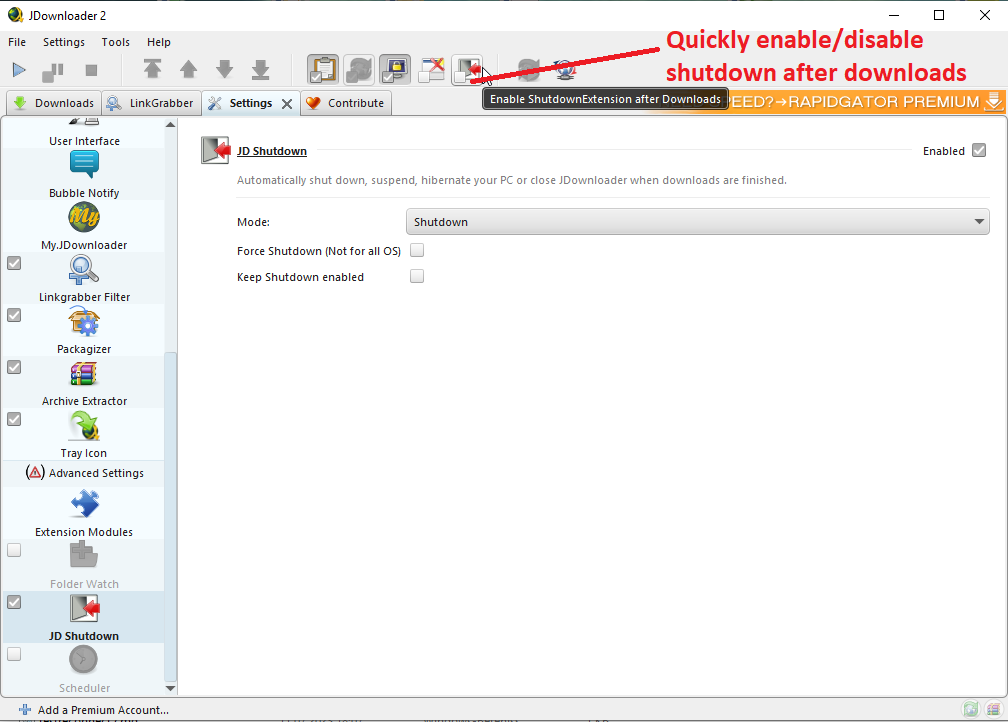
Task: Click the sidebar vertical scrollbar thumb
Action: click(x=170, y=516)
